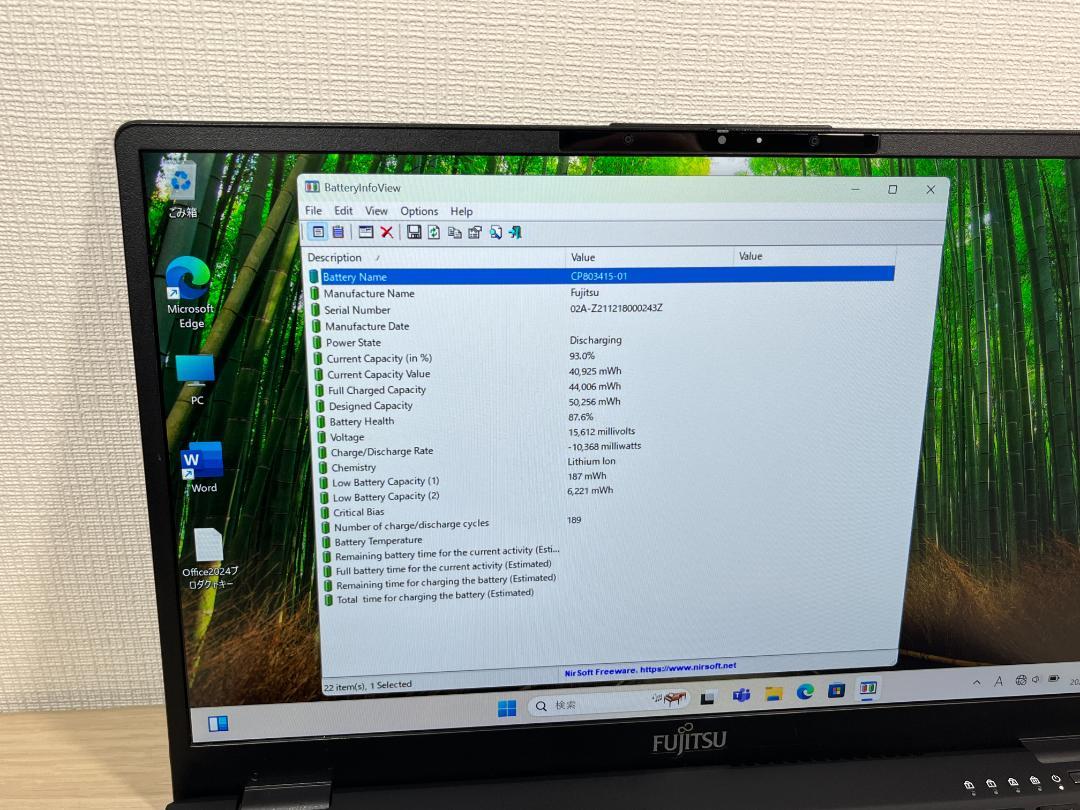
Task: Open File Explorer from the taskbar
Action: (773, 693)
